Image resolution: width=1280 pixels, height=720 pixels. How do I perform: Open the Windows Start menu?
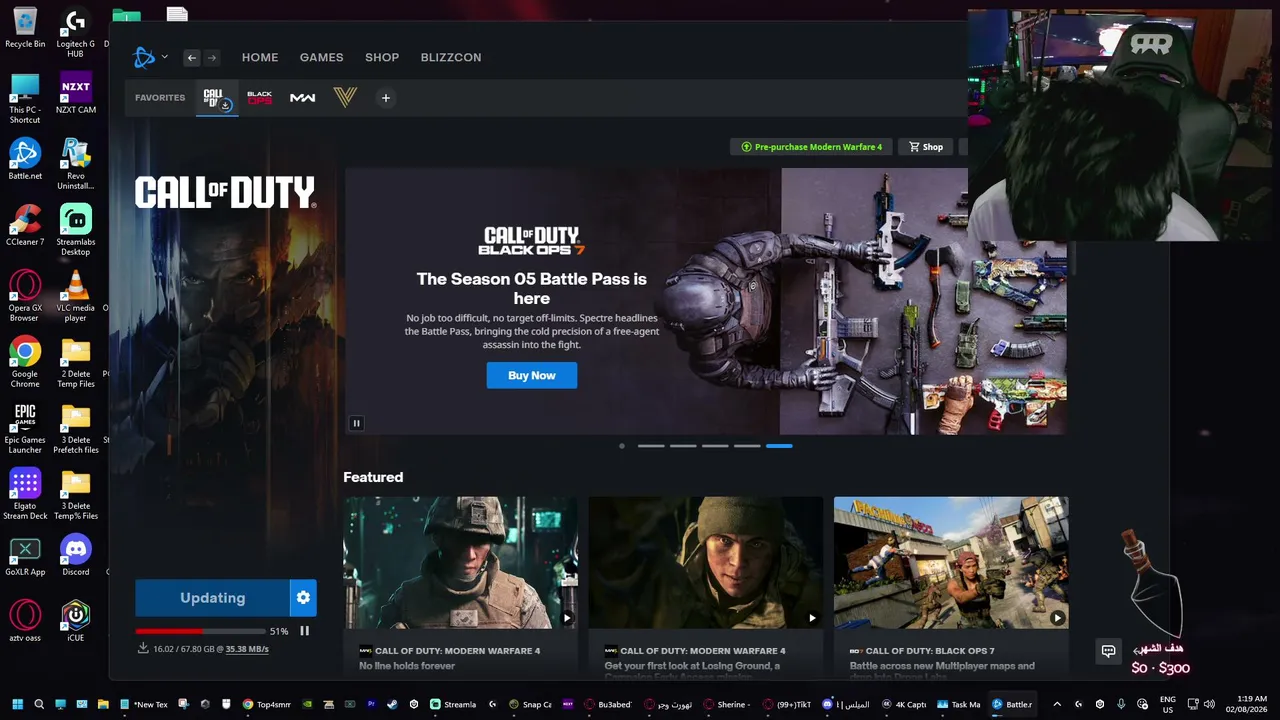pyautogui.click(x=17, y=704)
